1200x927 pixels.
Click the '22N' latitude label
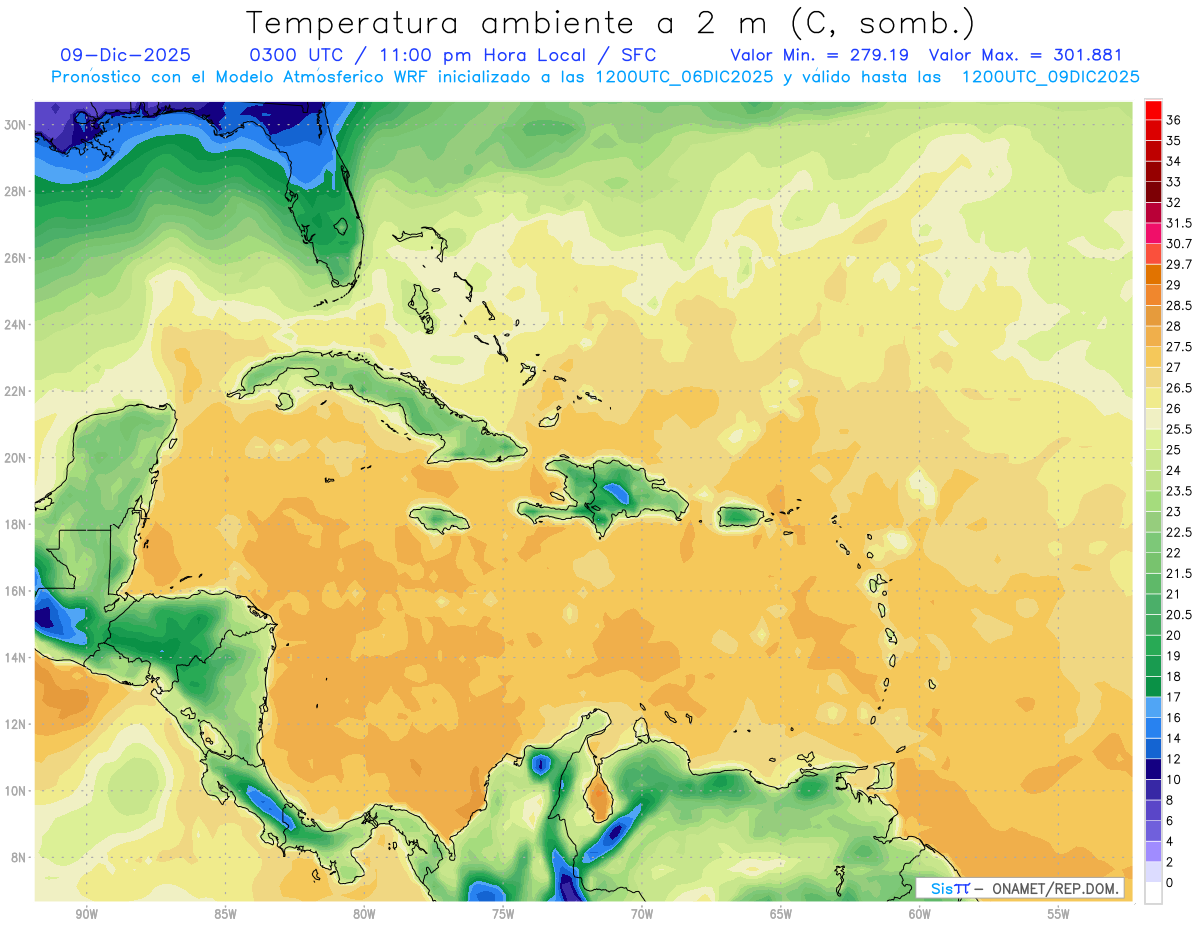point(17,391)
